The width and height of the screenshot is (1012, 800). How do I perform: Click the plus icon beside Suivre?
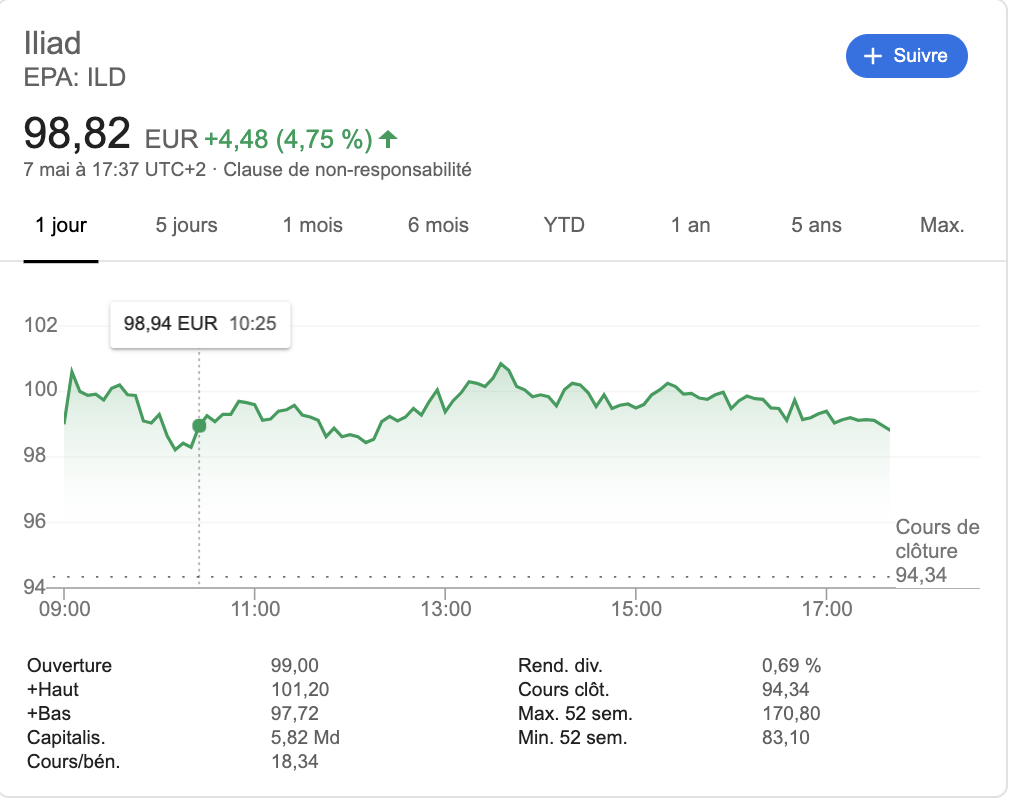point(873,56)
